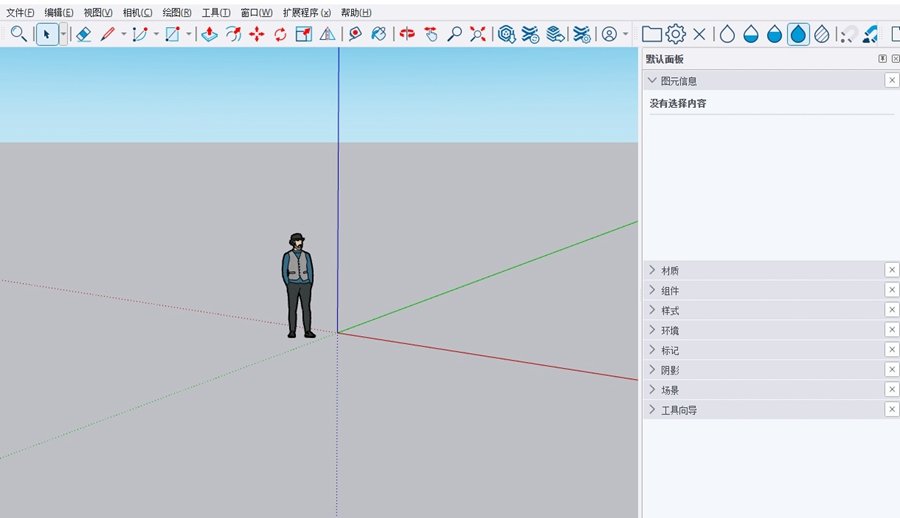Toggle auto-hide pin on 默认面板
Viewport: 900px width, 518px height.
point(882,59)
